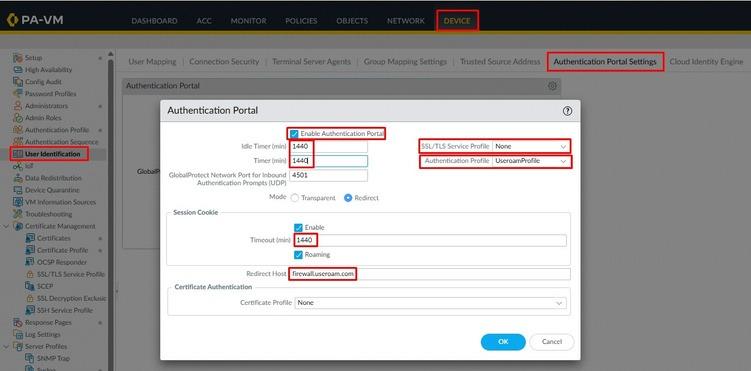Click the Log Settings icon in sidebar
Screen dimensions: 751x371
click(x=18, y=334)
